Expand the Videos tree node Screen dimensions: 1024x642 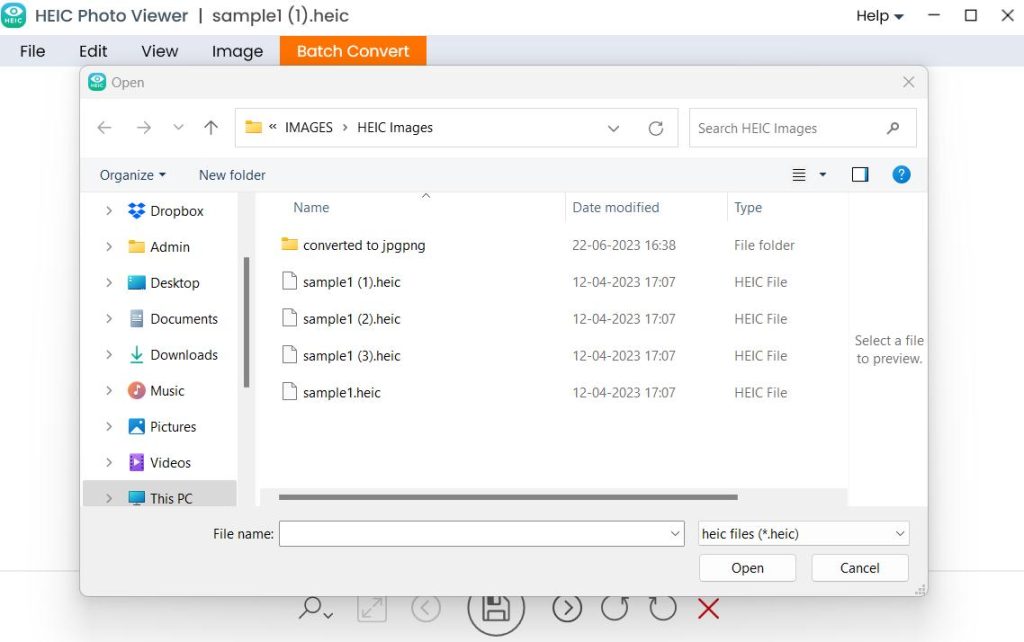point(109,462)
